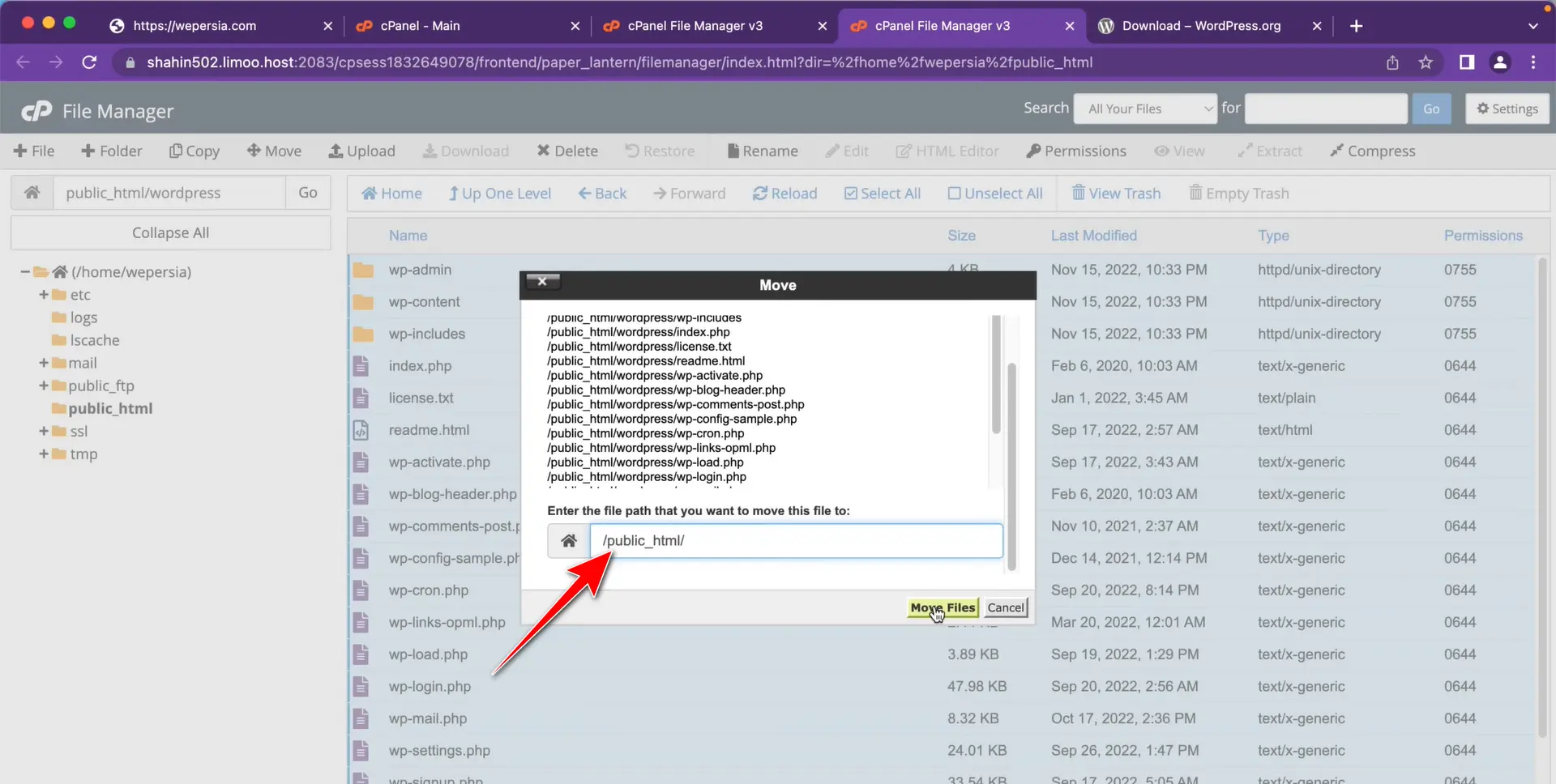This screenshot has height=784, width=1556.
Task: Close the Move dialog with X
Action: [x=542, y=281]
